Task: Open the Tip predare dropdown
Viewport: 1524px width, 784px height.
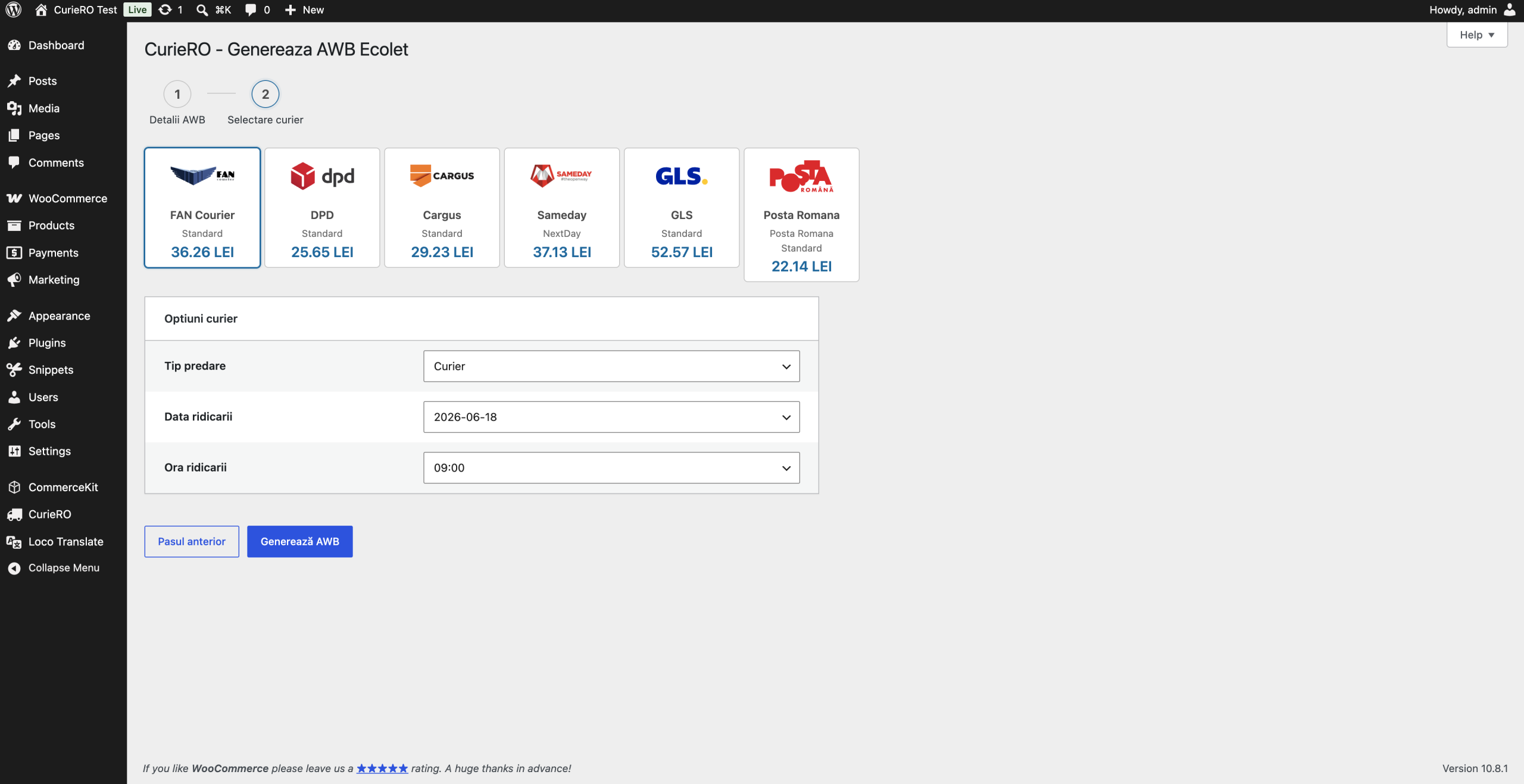Action: [x=611, y=366]
